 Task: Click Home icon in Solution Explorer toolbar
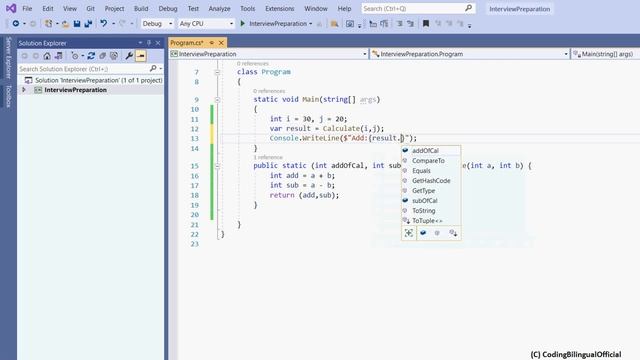(47, 56)
